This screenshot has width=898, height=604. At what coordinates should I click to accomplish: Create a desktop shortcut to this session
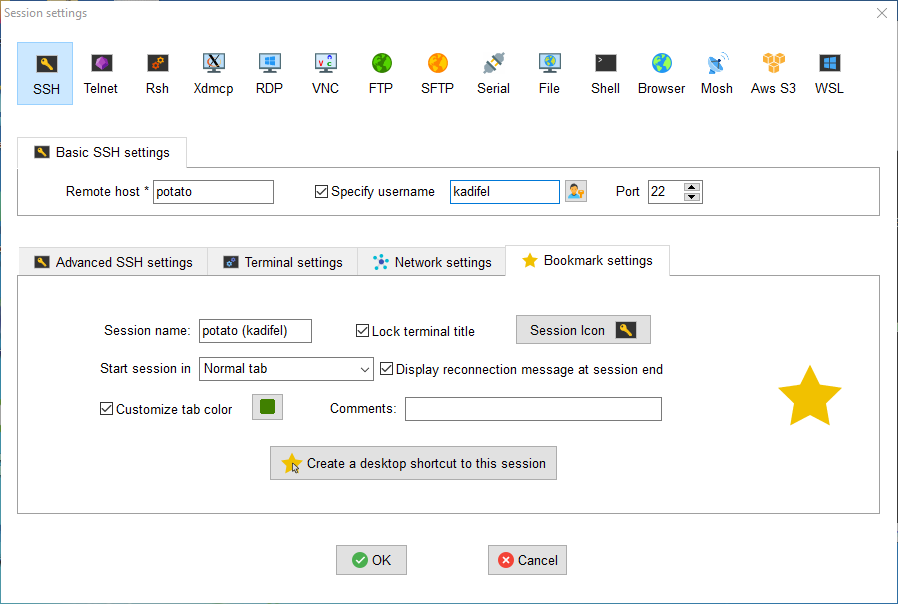[413, 463]
